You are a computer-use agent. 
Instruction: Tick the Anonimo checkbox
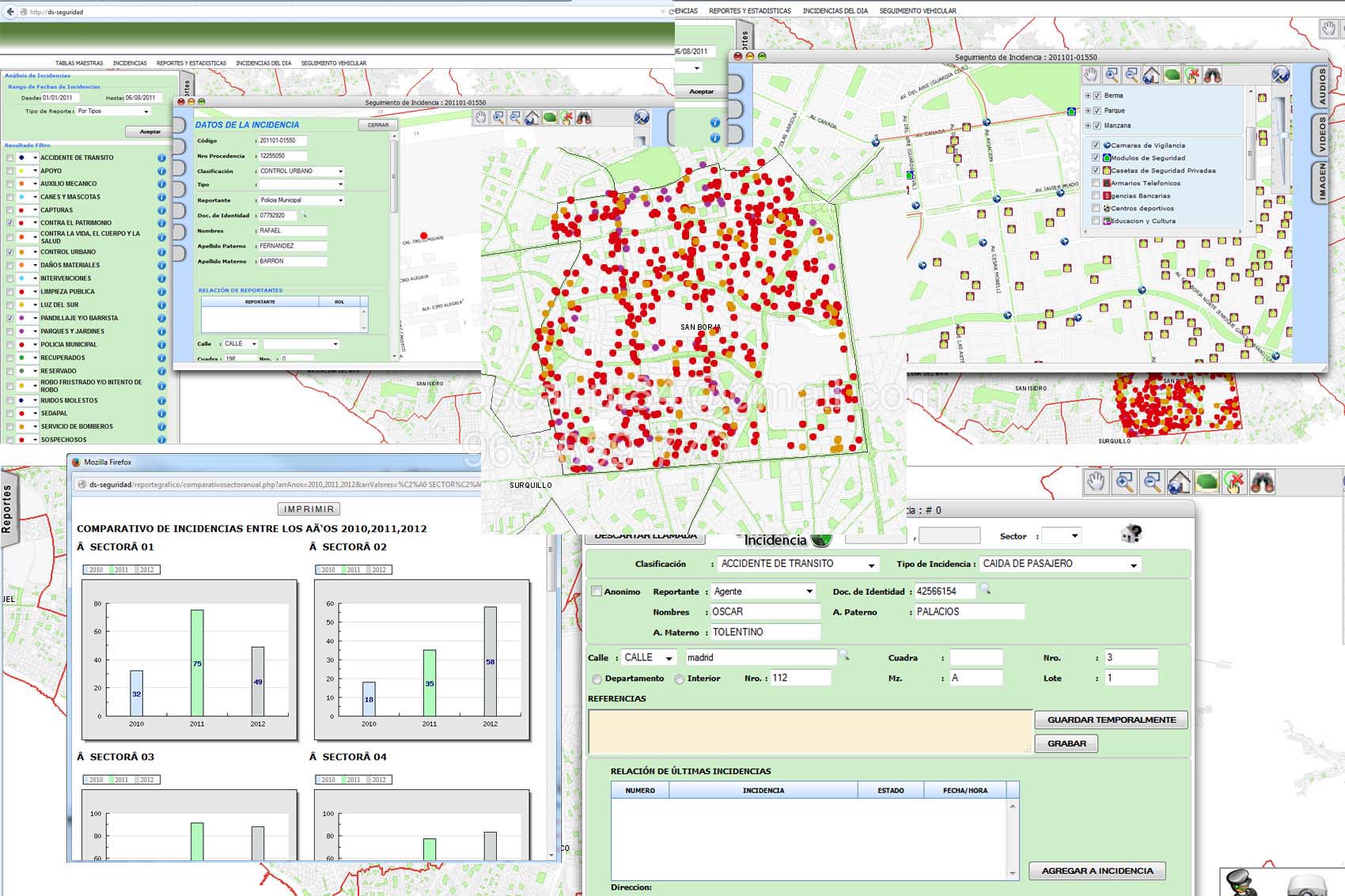(x=597, y=592)
